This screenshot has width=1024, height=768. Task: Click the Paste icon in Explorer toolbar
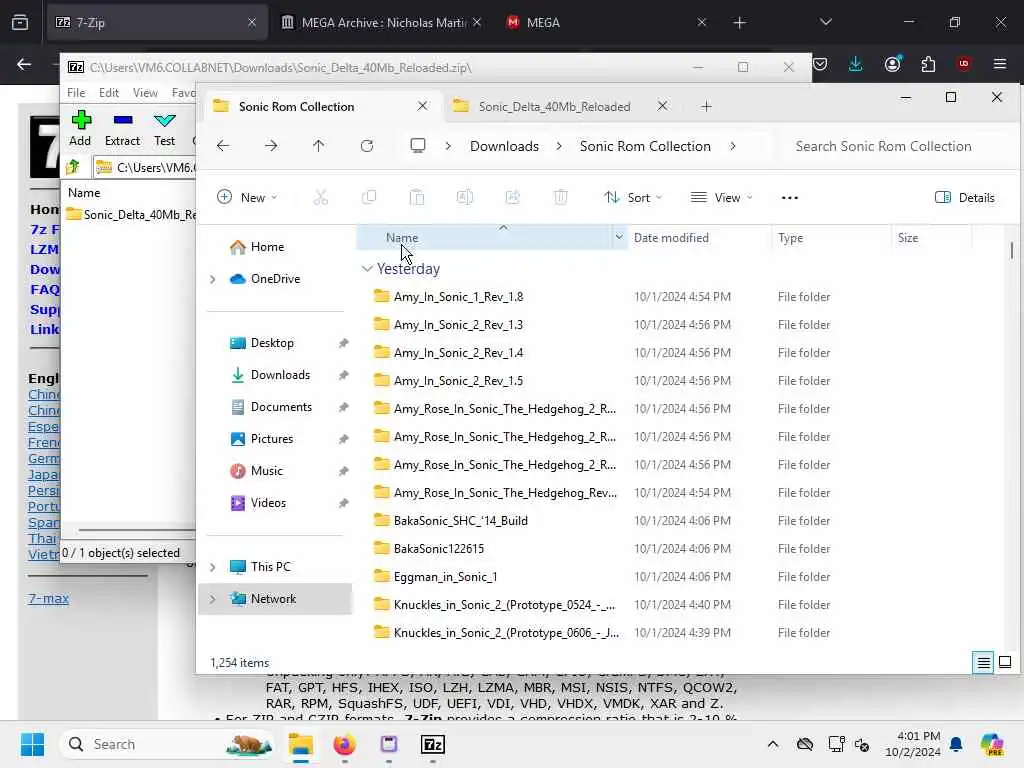tap(417, 197)
